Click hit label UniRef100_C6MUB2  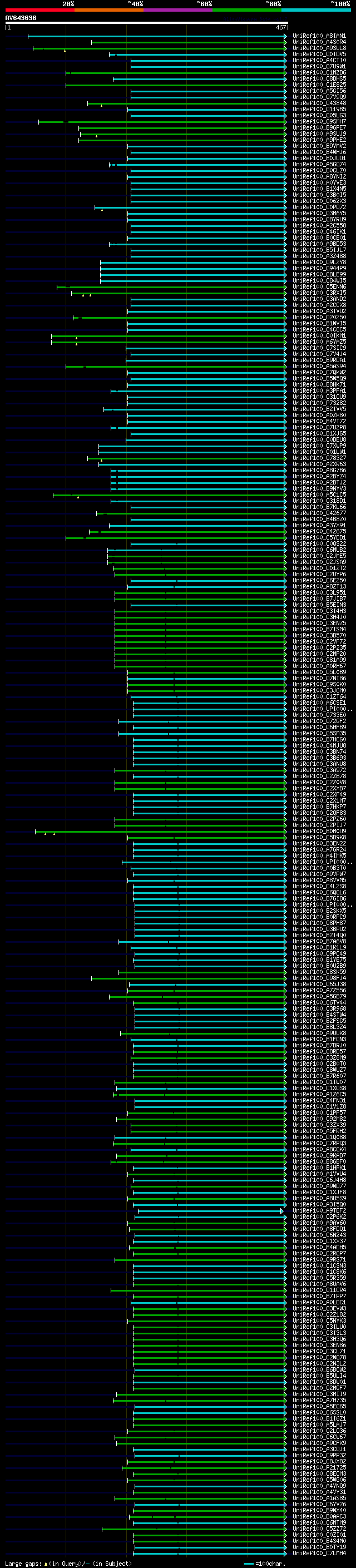pyautogui.click(x=319, y=550)
